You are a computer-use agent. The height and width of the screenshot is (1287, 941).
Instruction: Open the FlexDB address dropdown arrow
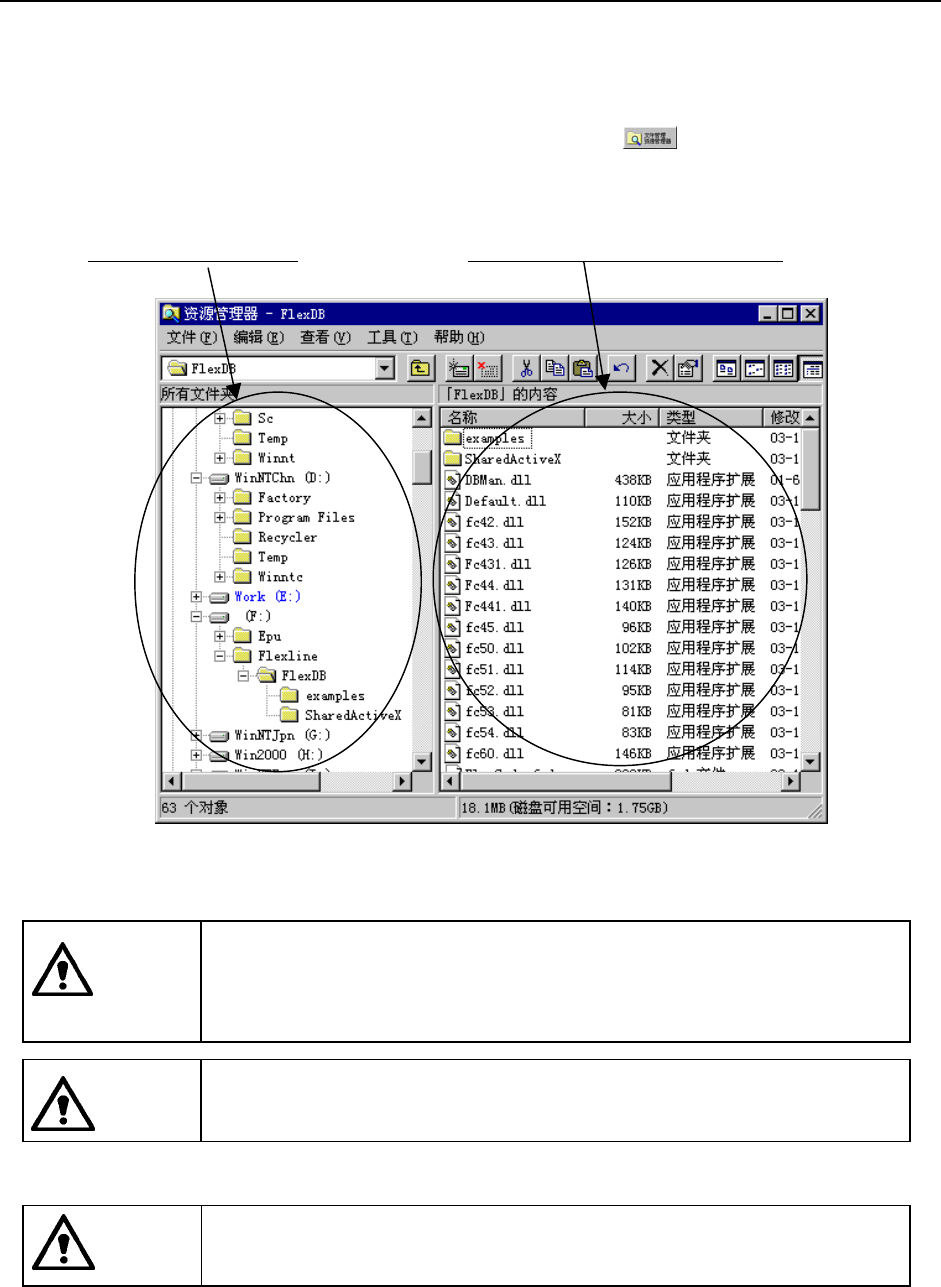pos(385,368)
